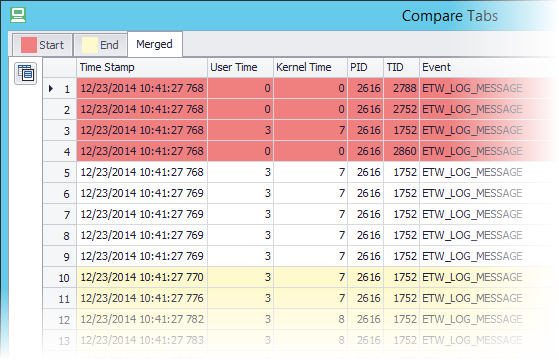Switch to the End tab
Image resolution: width=559 pixels, height=360 pixels.
[x=100, y=45]
